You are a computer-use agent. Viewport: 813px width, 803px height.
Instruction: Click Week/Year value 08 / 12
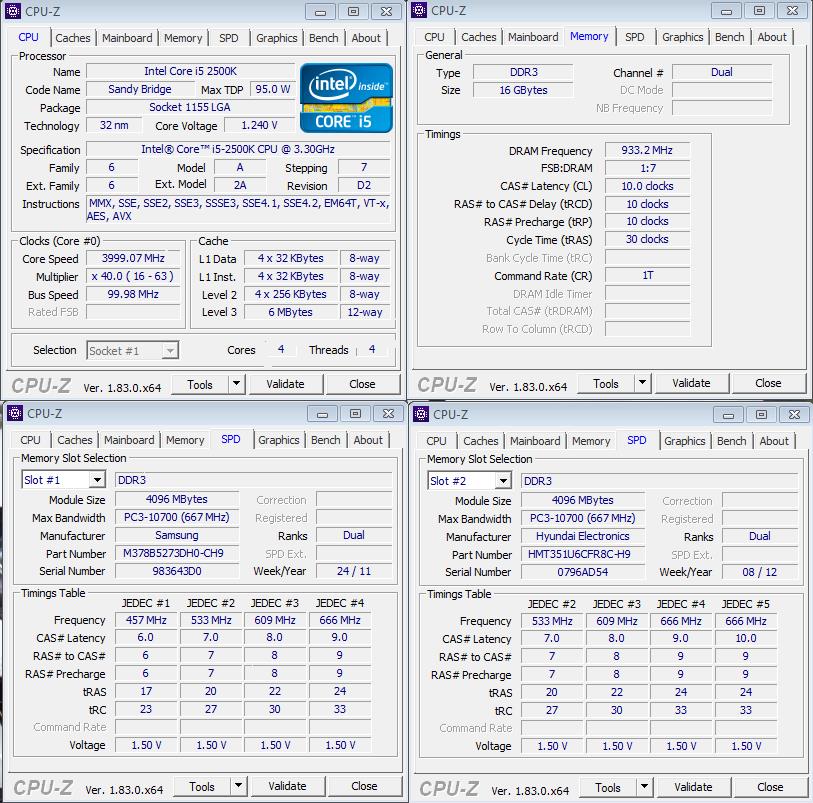760,572
